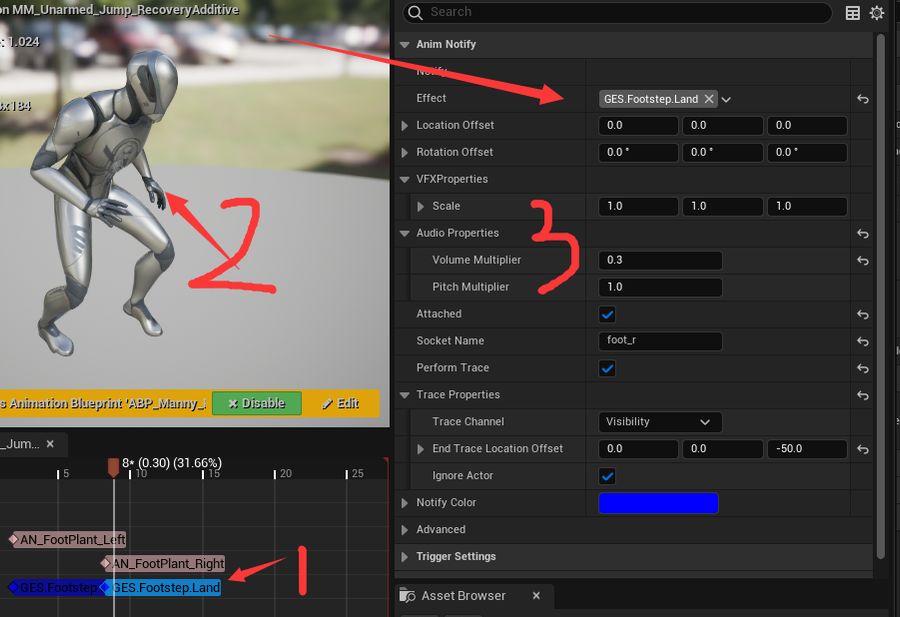Close the _Jum... timeline tab
This screenshot has height=617, width=900.
tap(51, 444)
